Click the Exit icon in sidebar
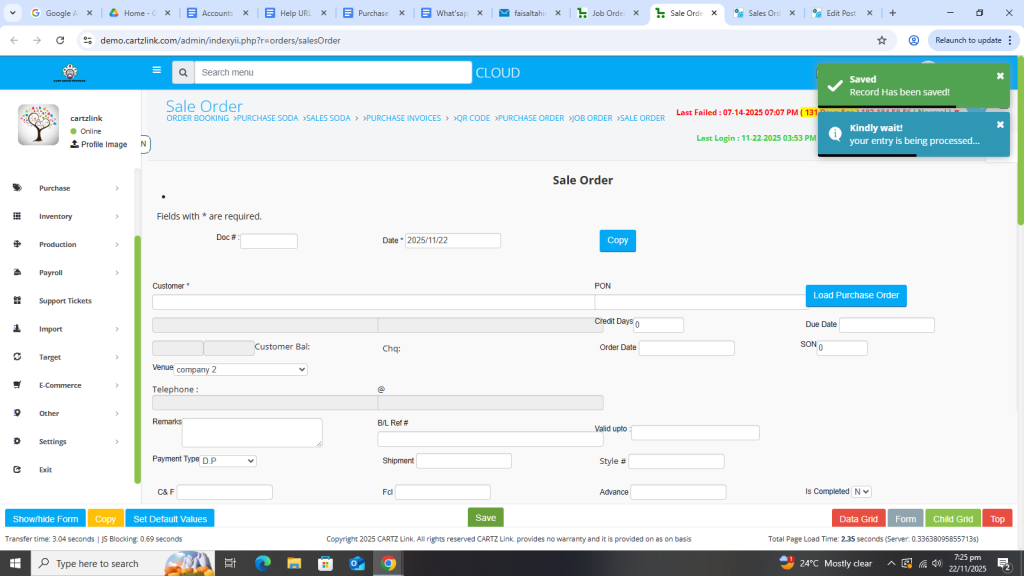This screenshot has height=576, width=1024. [17, 469]
